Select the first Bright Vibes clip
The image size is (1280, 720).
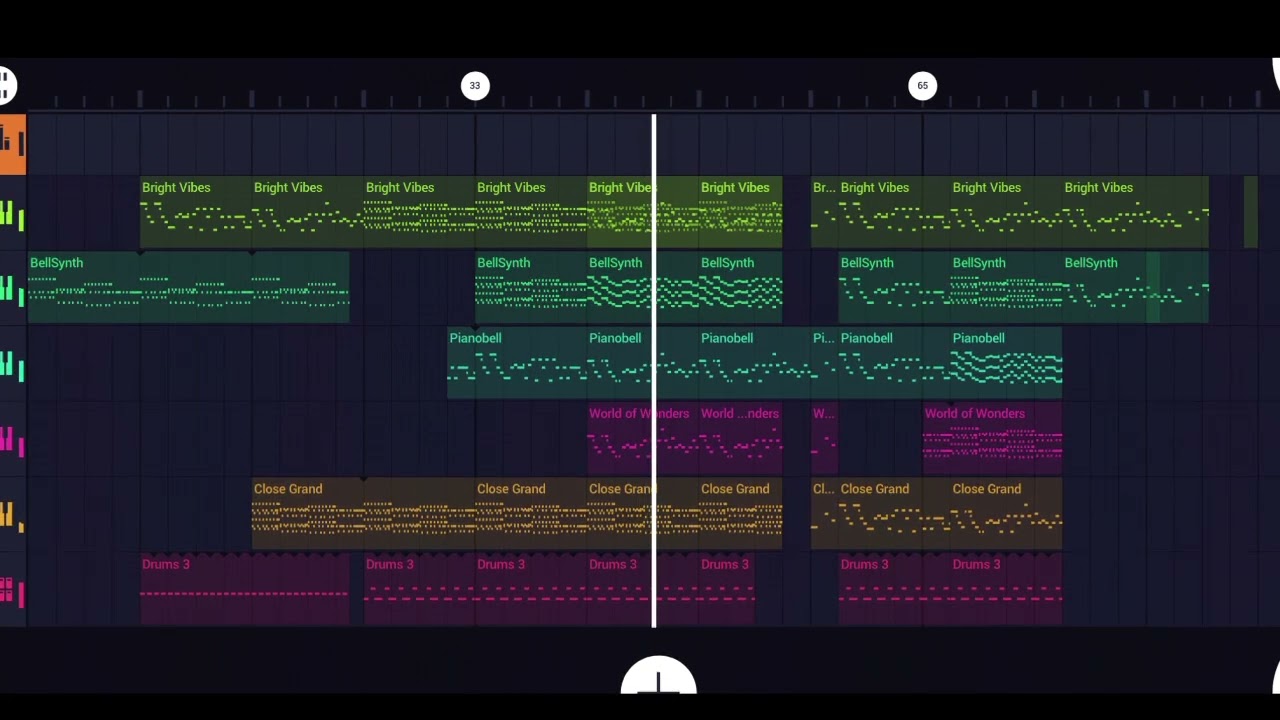point(196,212)
